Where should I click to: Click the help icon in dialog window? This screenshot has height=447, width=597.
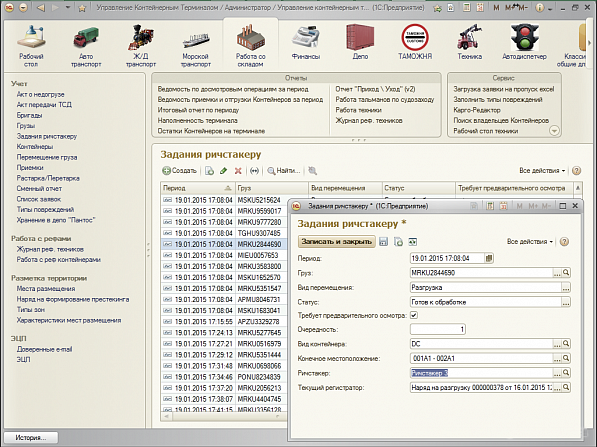coord(564,241)
